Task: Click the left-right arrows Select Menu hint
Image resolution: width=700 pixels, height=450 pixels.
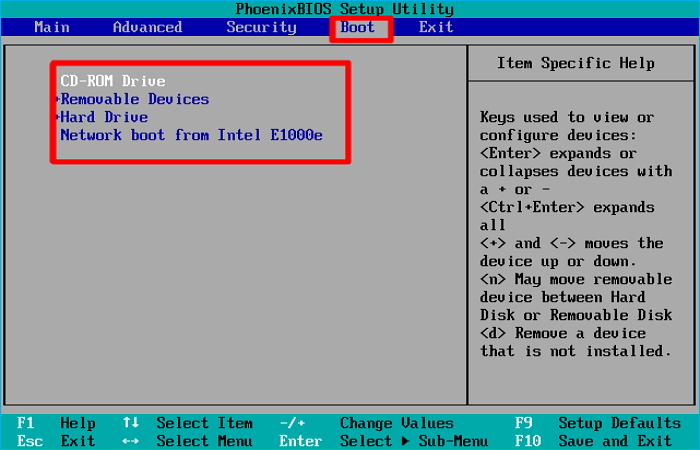Action: 188,441
